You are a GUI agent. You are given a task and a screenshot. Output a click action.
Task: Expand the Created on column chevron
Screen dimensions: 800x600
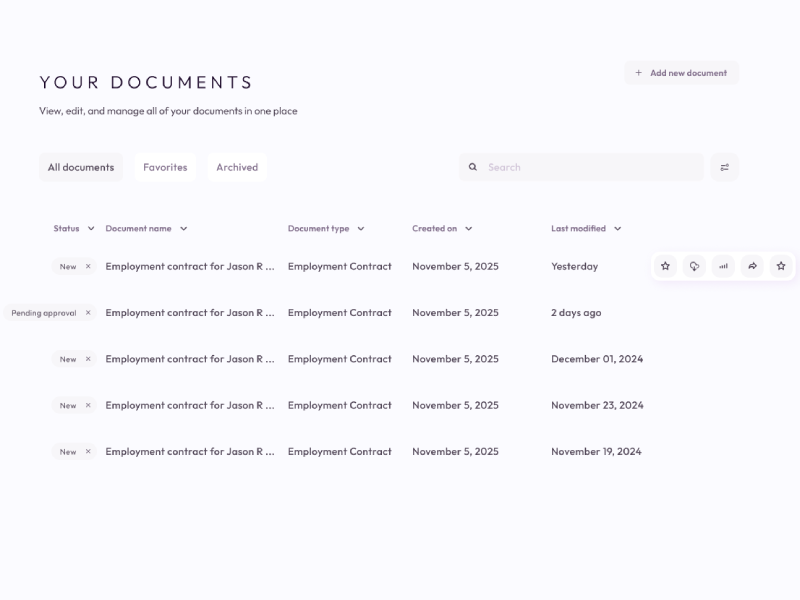[468, 229]
